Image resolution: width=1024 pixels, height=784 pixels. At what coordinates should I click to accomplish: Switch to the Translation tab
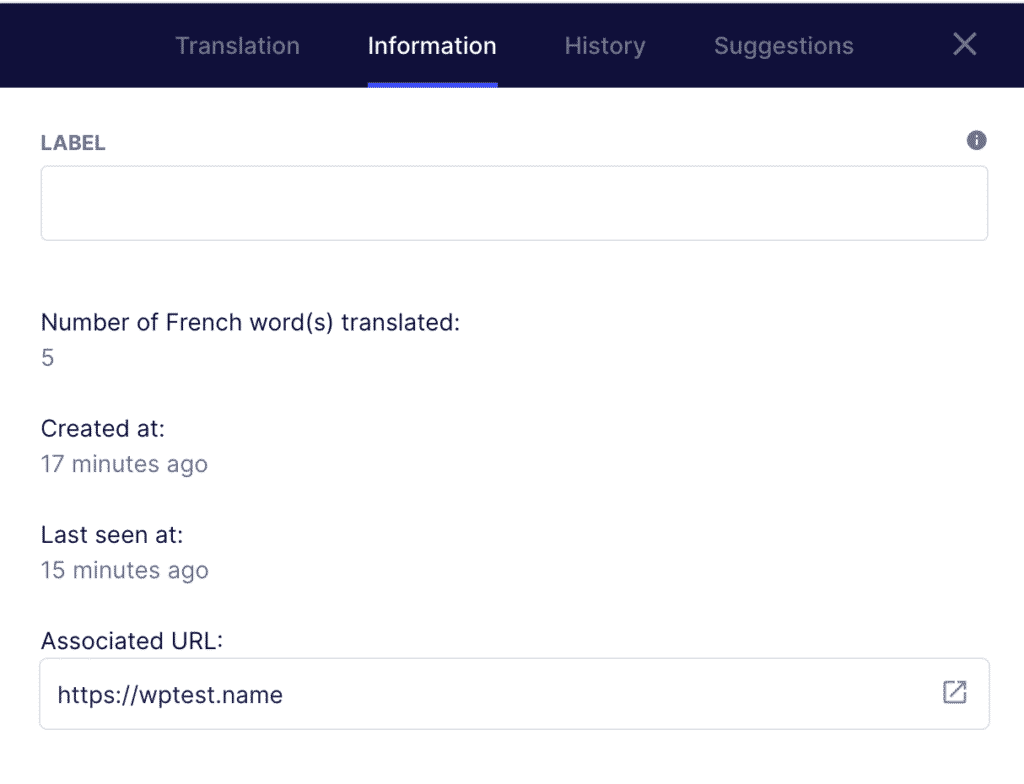click(237, 45)
